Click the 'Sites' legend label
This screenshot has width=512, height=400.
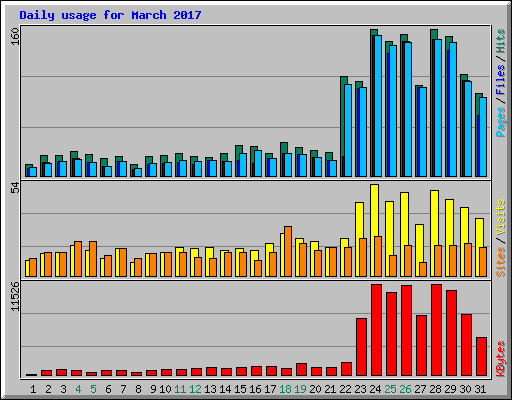[x=500, y=262]
